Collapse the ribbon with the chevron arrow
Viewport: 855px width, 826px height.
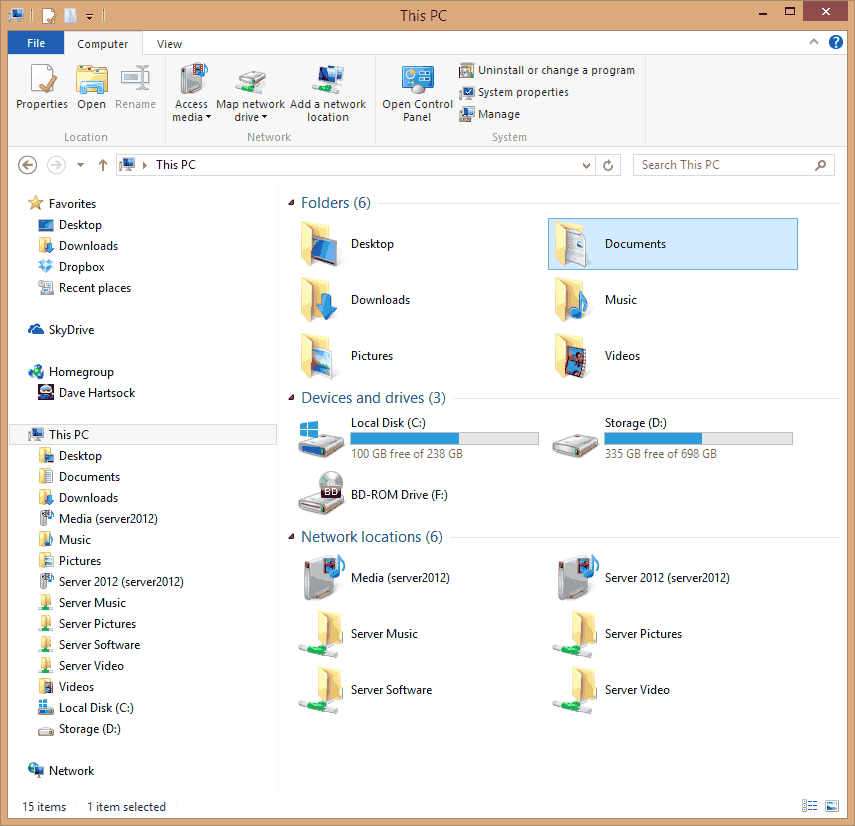(814, 41)
